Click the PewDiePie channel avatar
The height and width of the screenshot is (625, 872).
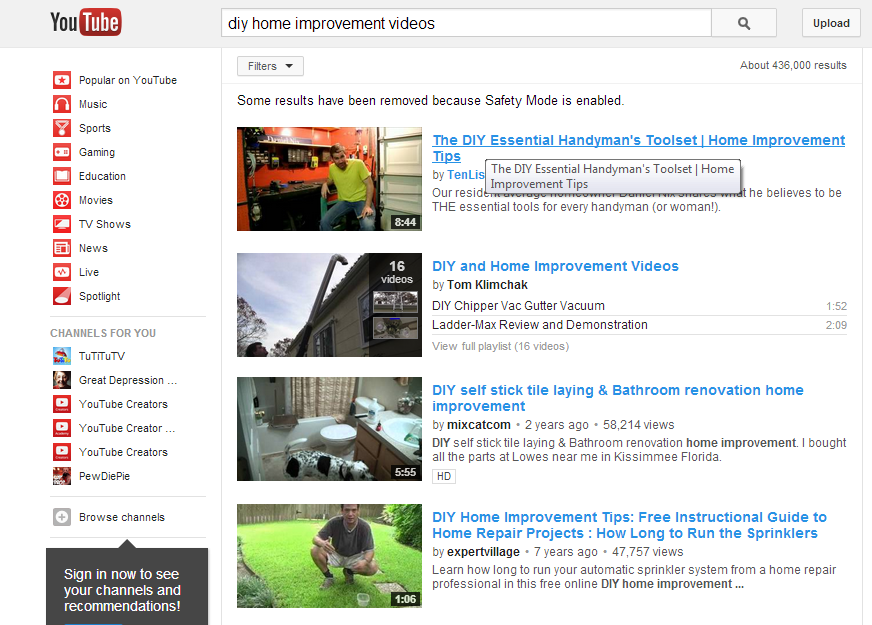(62, 476)
